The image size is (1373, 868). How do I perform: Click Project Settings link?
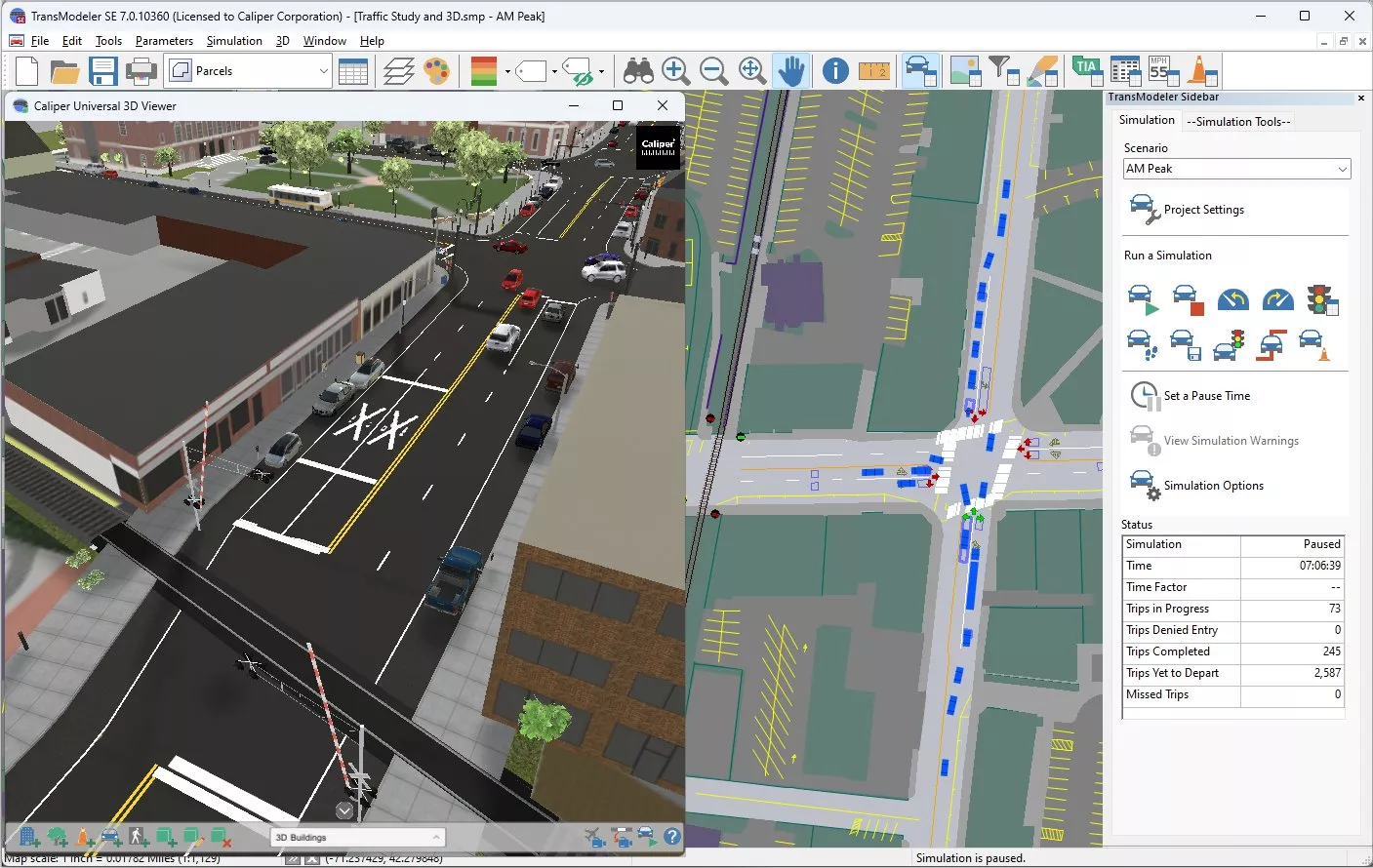1203,210
